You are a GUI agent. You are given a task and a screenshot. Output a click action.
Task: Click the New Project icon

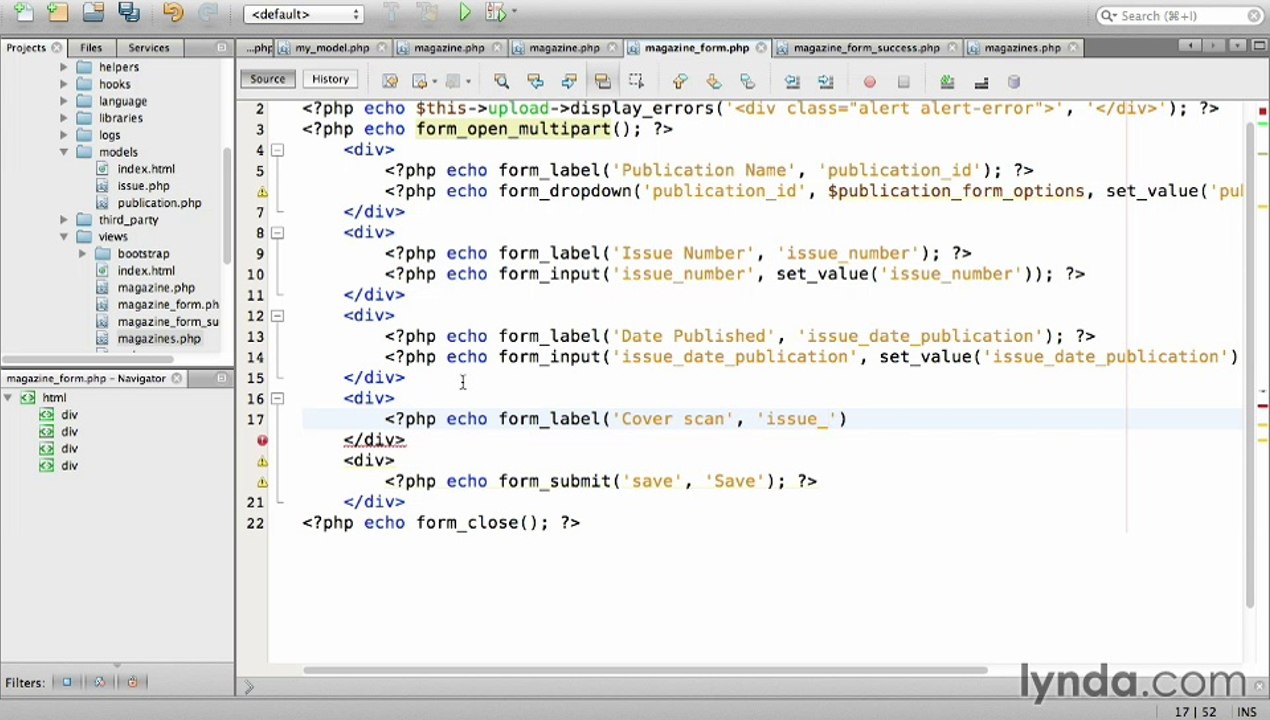pos(58,13)
